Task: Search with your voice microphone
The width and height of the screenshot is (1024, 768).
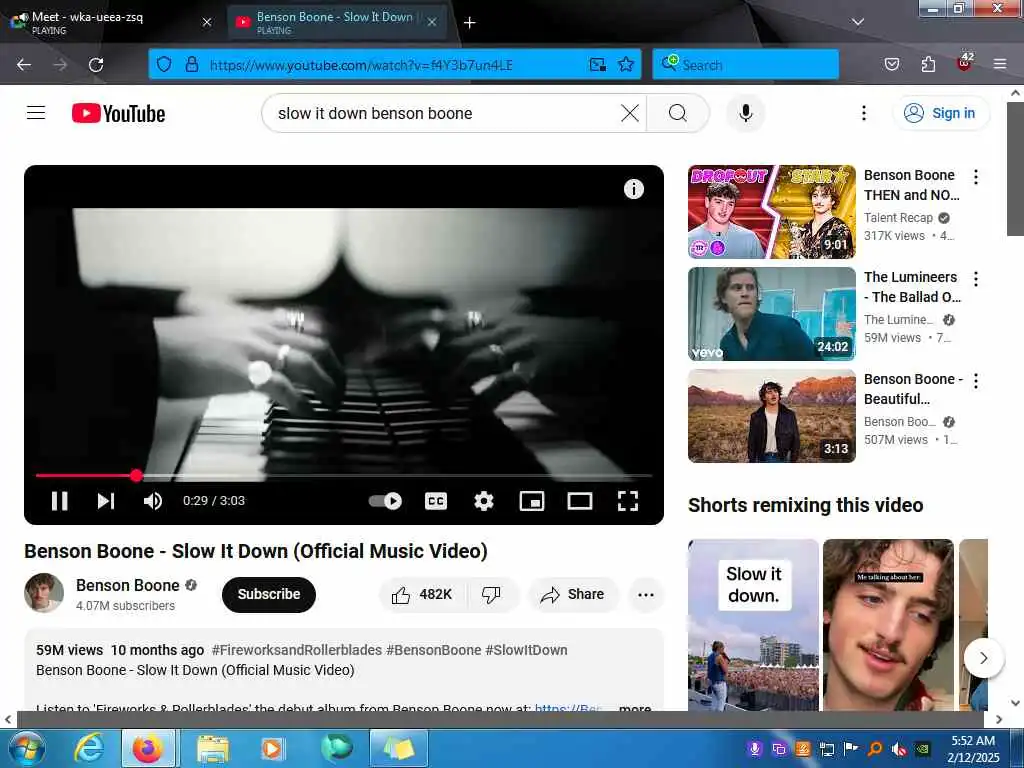Action: click(x=745, y=113)
